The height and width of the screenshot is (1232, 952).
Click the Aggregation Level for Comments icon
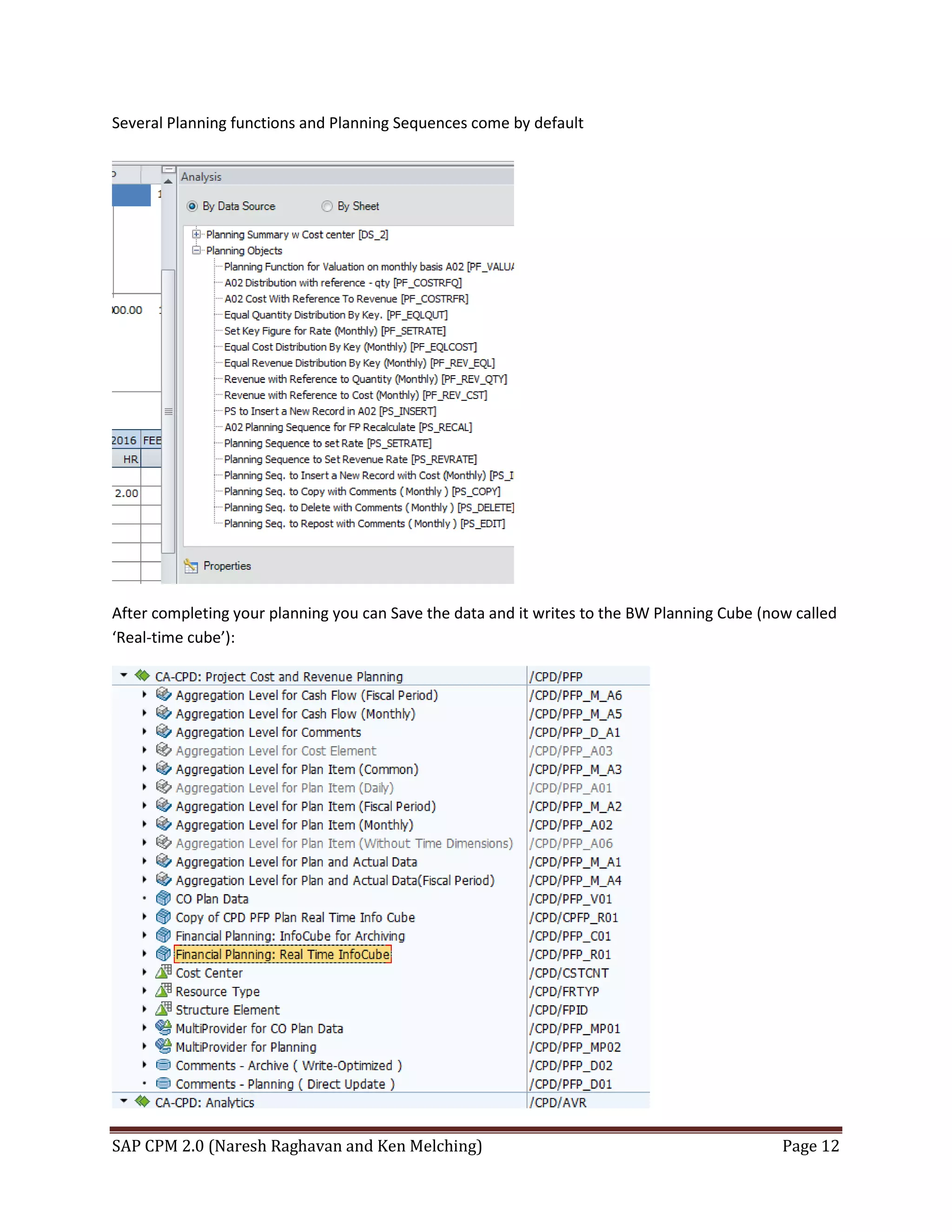pyautogui.click(x=164, y=731)
